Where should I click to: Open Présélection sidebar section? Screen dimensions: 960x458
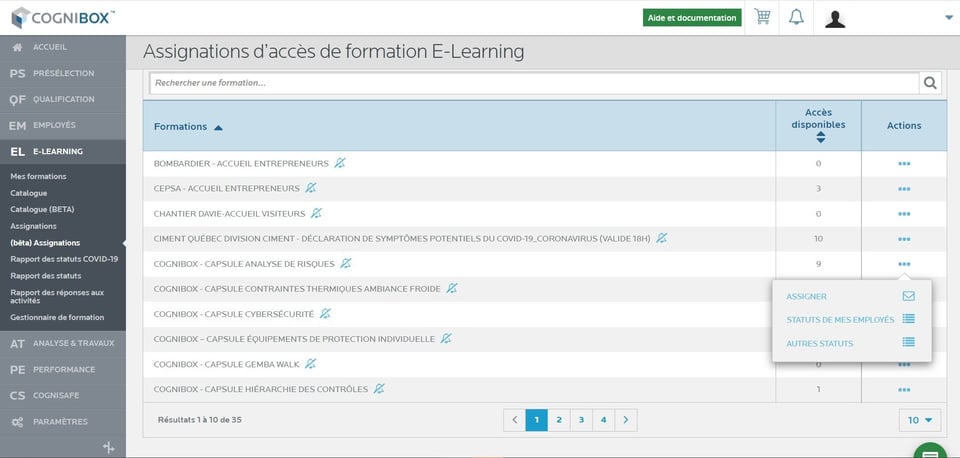pyautogui.click(x=63, y=73)
